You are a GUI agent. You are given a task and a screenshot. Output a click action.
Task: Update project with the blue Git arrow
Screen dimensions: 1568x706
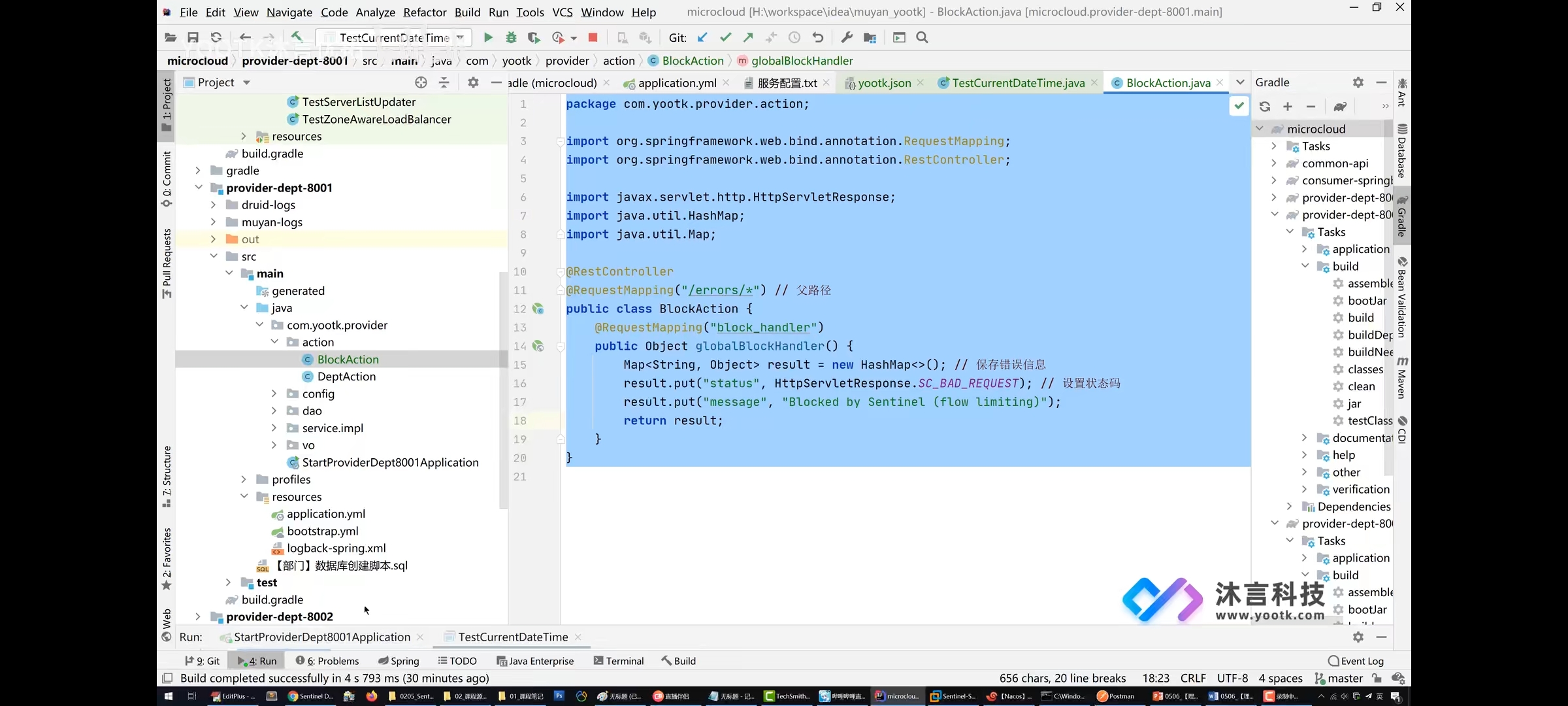tap(702, 38)
